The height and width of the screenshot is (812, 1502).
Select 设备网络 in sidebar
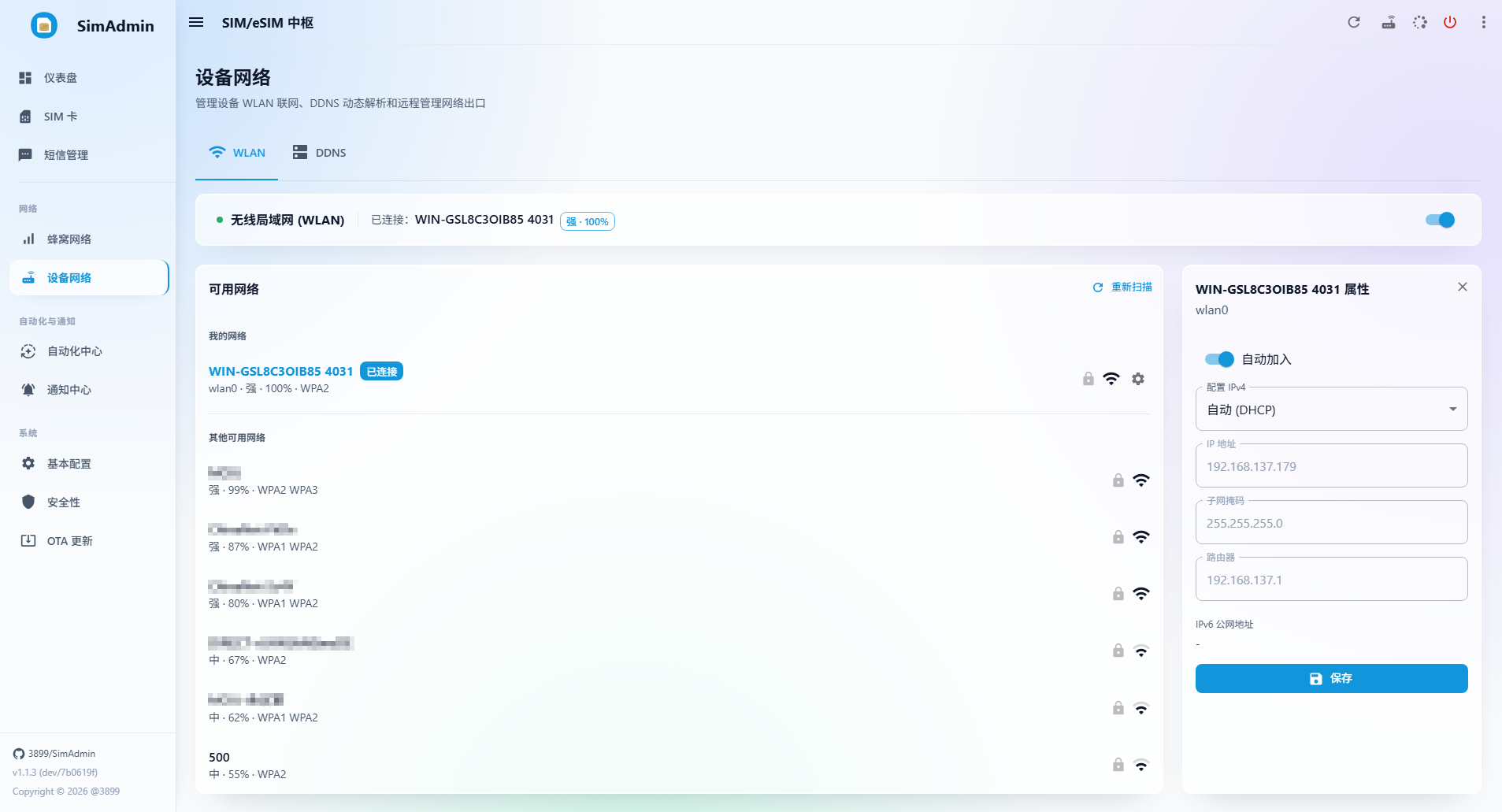point(89,278)
